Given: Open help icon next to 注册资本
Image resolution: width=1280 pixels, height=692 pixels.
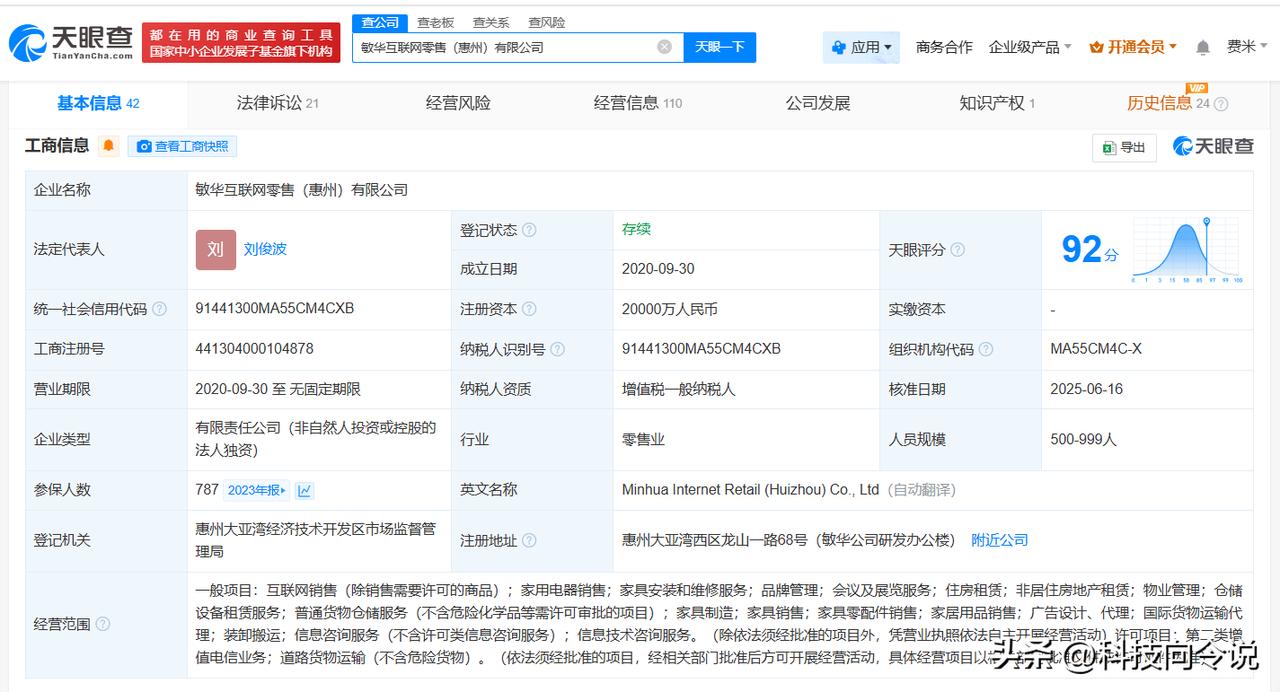Looking at the screenshot, I should (529, 310).
